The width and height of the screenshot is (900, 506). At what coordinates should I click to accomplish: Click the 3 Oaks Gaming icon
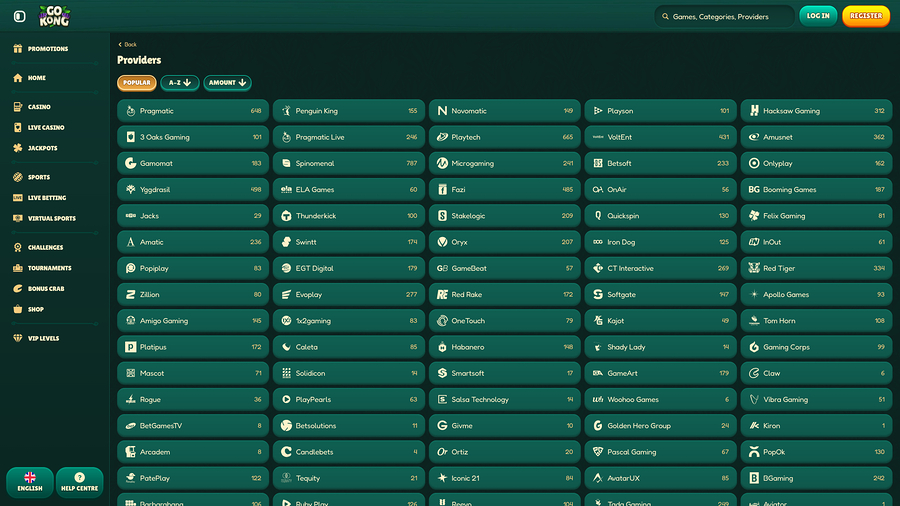[130, 137]
